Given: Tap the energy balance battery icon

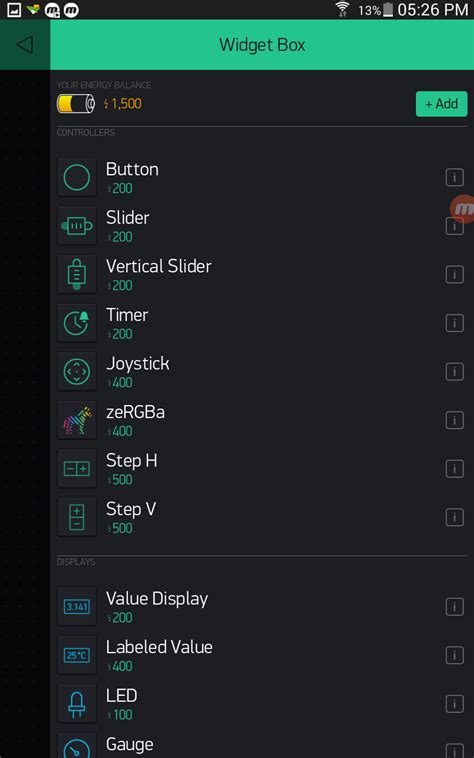Looking at the screenshot, I should [x=76, y=103].
